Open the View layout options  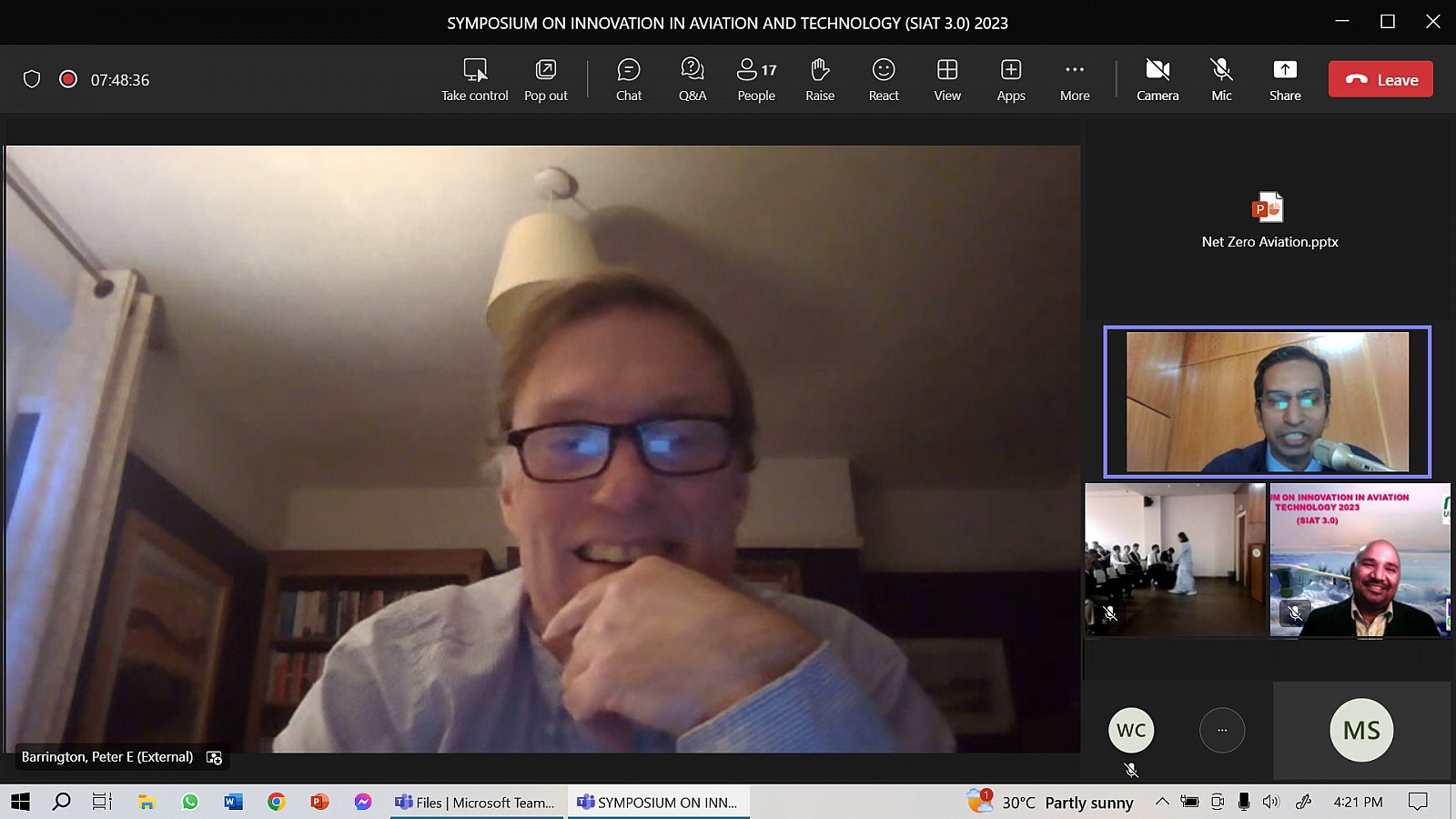pos(946,79)
